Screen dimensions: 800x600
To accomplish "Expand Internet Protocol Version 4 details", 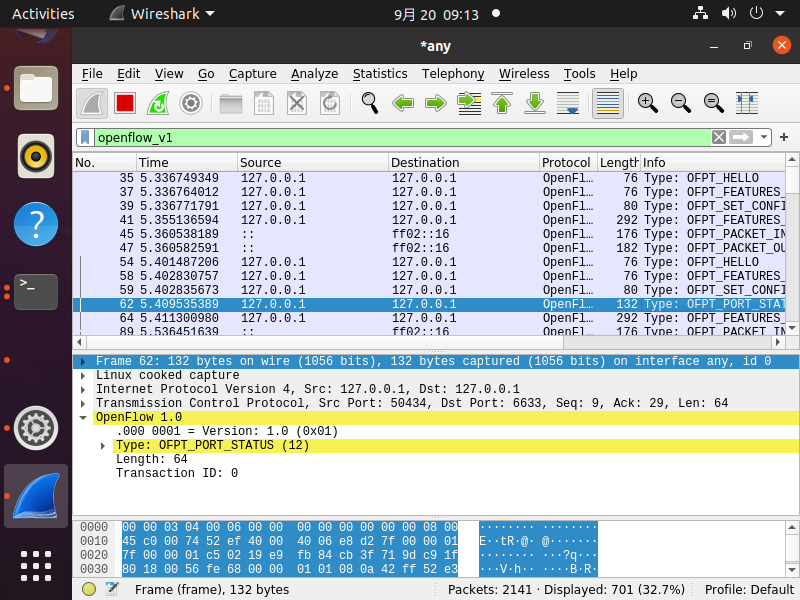I will (83, 389).
